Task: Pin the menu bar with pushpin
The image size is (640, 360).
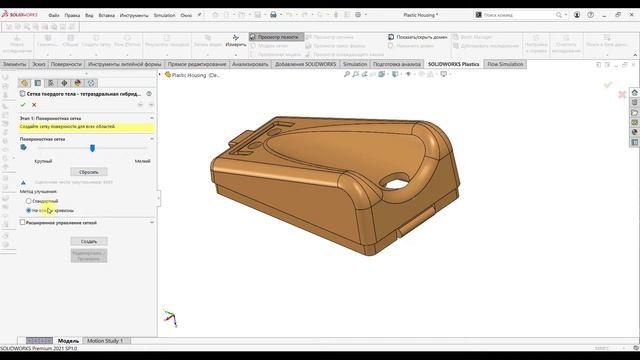Action: pos(199,15)
